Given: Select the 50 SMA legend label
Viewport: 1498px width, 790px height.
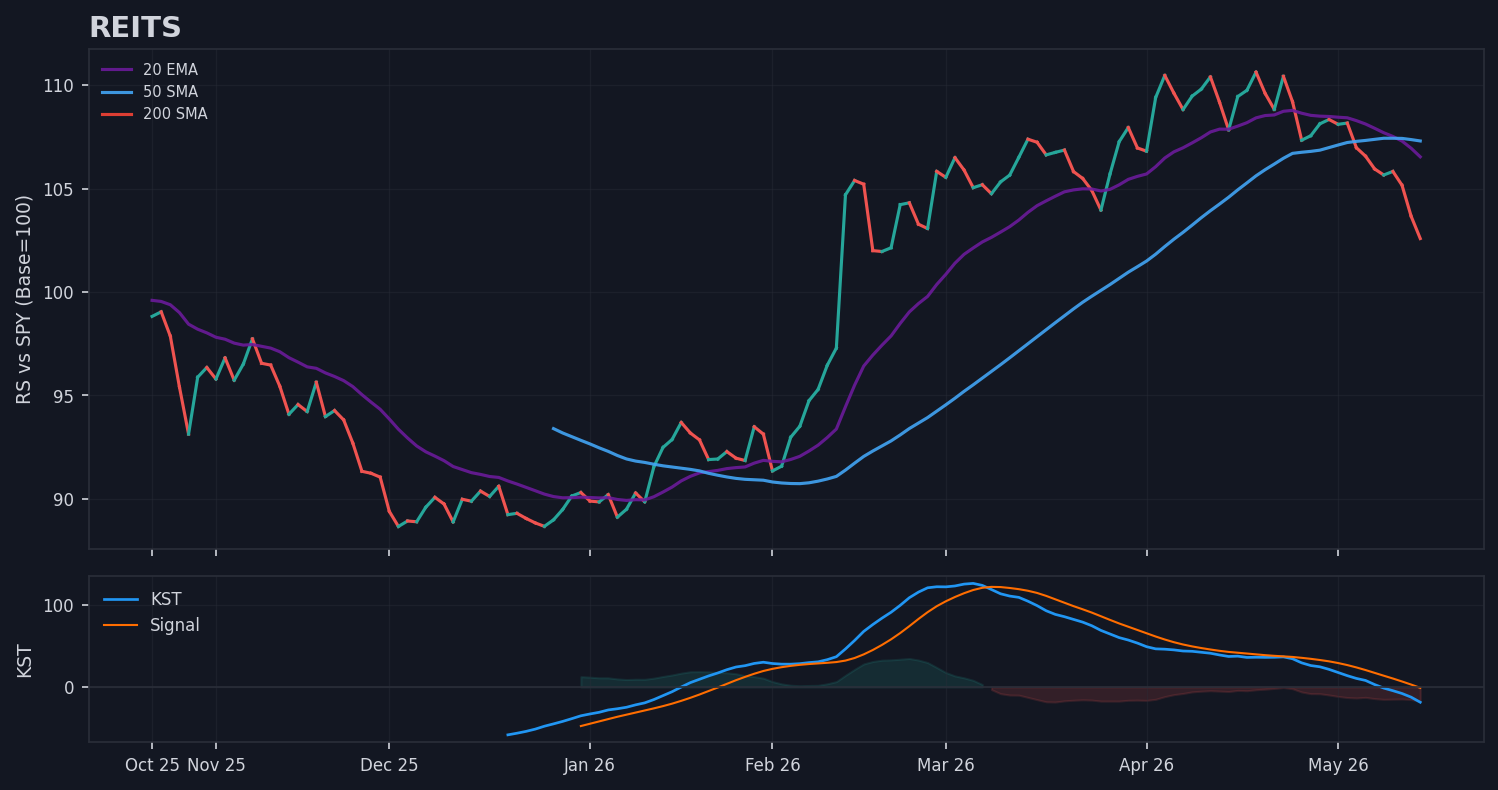Looking at the screenshot, I should (x=170, y=92).
